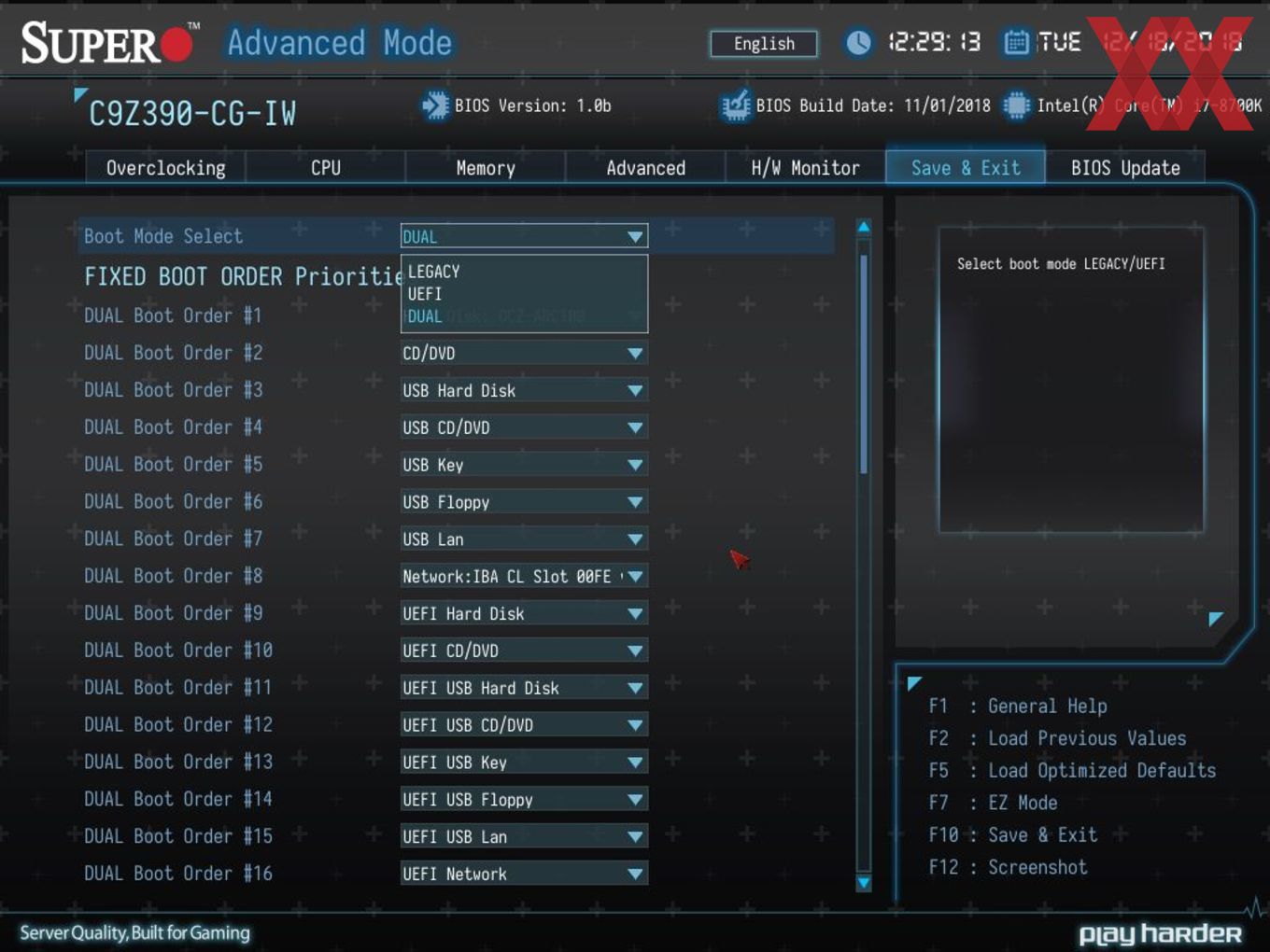Select the Save & Exit tab
Screen dimensions: 1270x952
click(966, 168)
